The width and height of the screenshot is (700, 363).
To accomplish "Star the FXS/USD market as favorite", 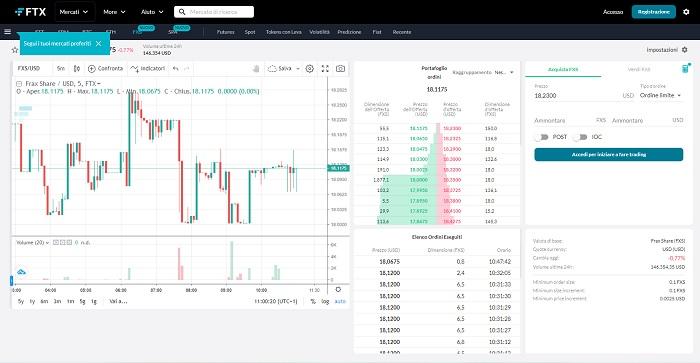I will (15, 50).
